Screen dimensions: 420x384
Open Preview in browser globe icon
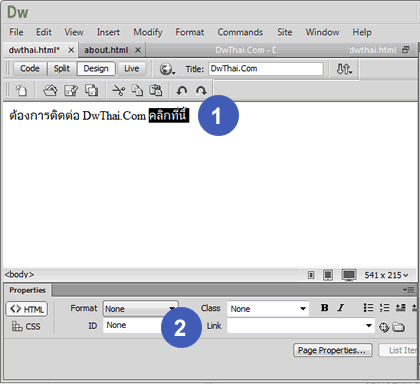(x=167, y=69)
